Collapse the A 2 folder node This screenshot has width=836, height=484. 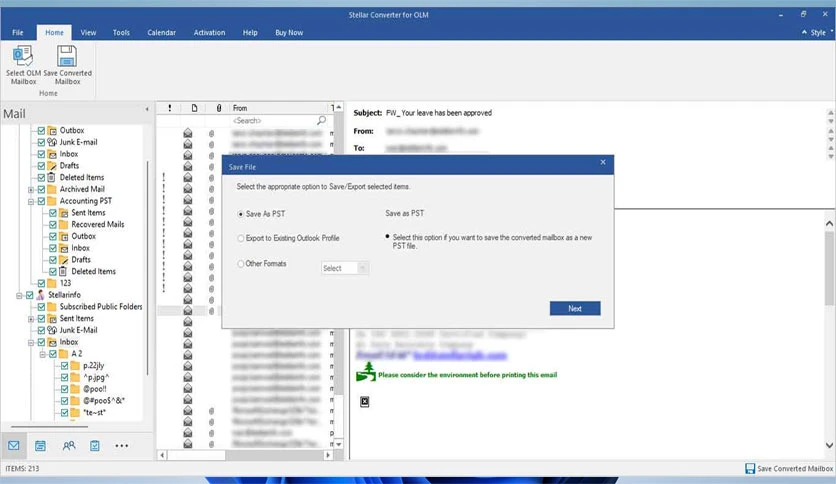pyautogui.click(x=43, y=354)
